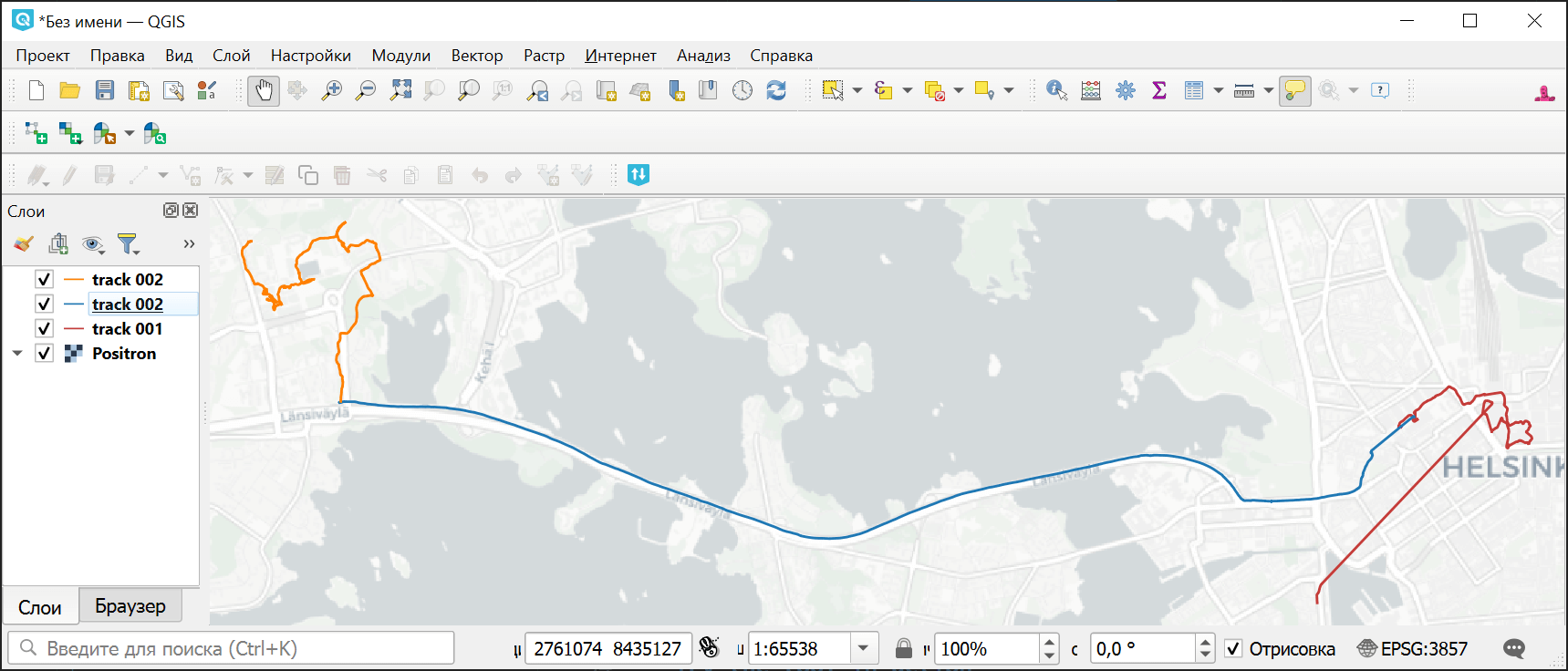Open the Statistical Summary sigma icon
This screenshot has height=671, width=1568.
[x=1159, y=90]
